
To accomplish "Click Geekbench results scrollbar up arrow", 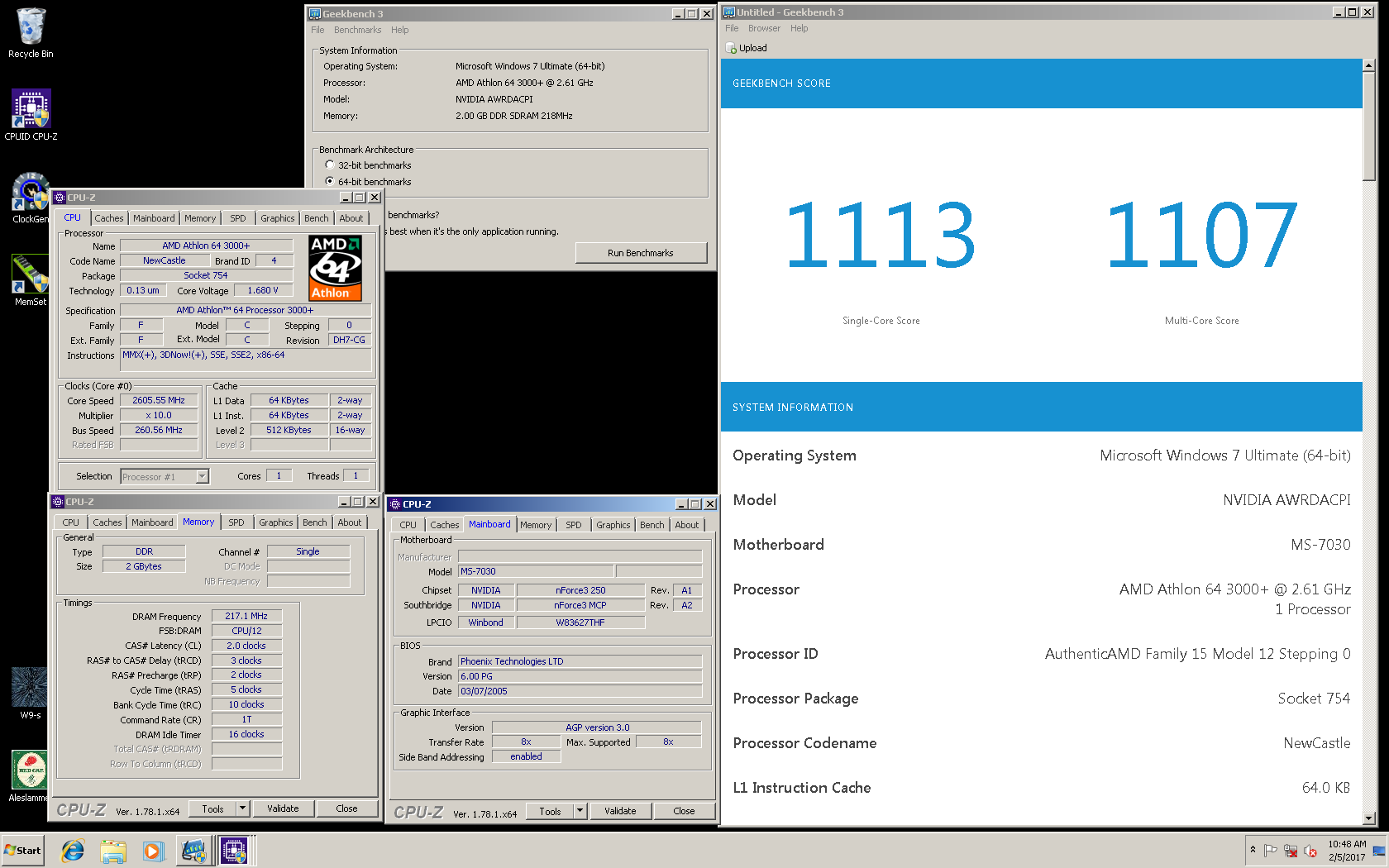I will pos(1369,65).
